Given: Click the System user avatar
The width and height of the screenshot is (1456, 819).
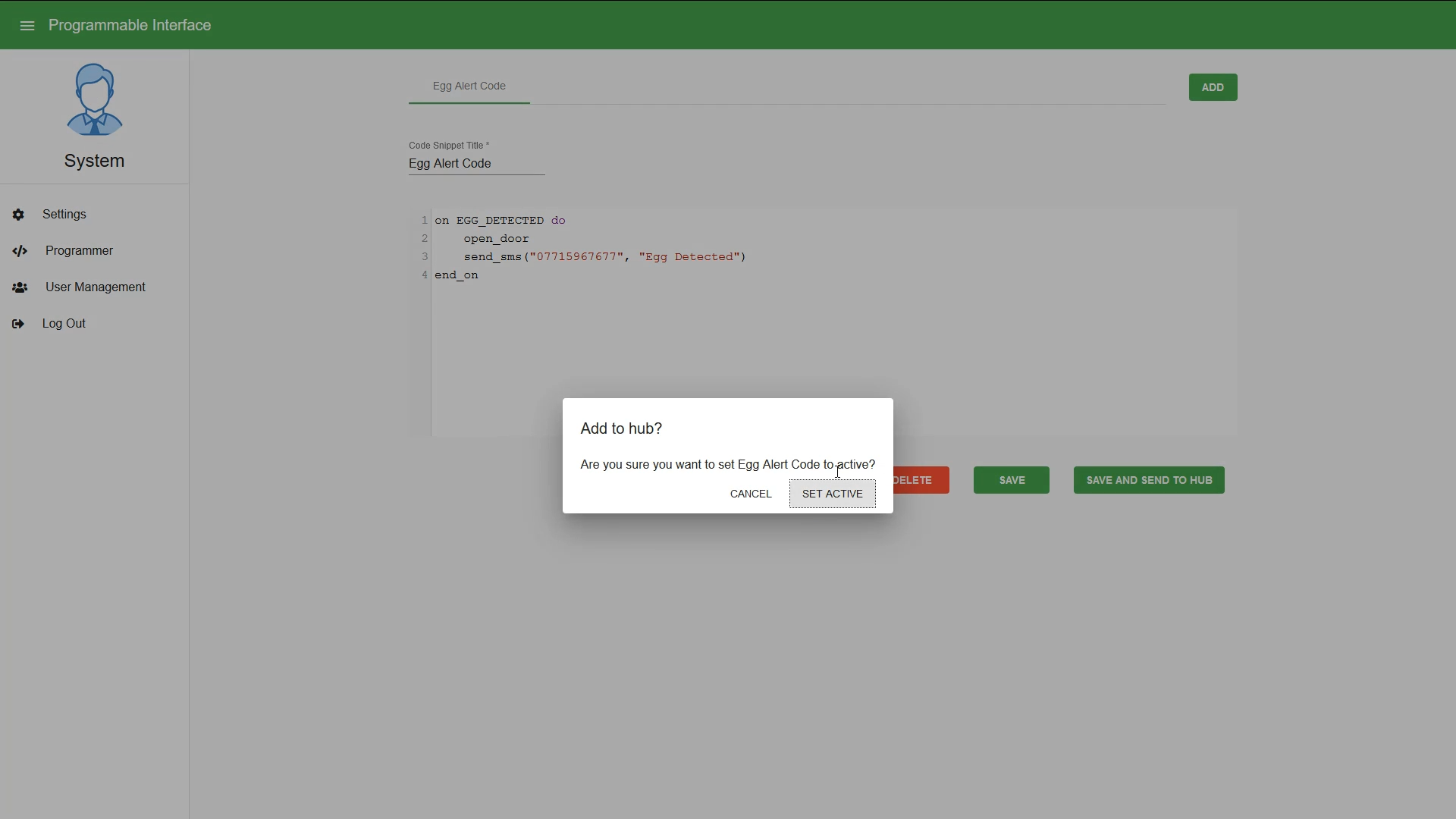Looking at the screenshot, I should (x=94, y=99).
